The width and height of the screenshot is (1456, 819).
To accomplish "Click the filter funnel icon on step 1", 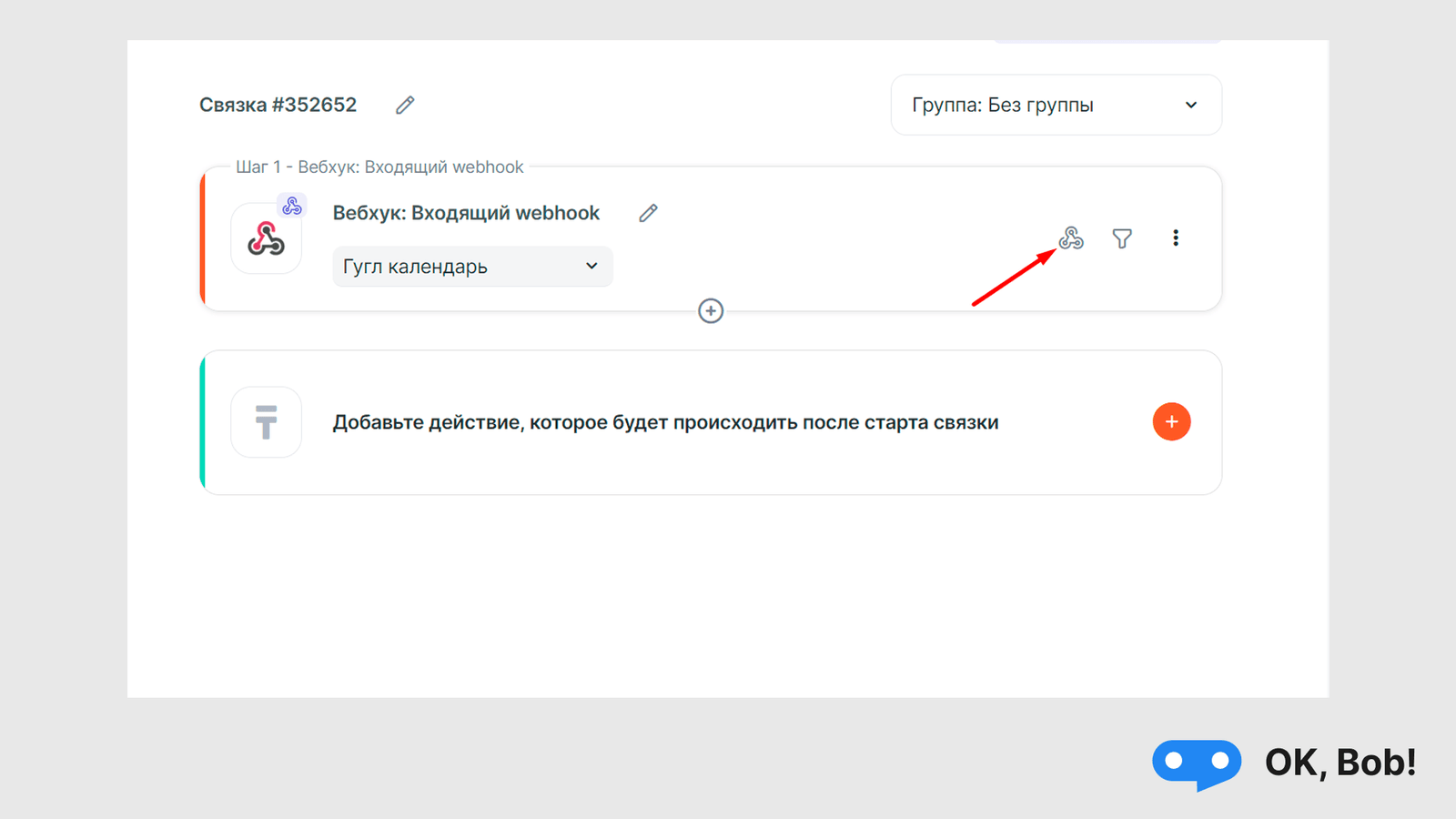I will pyautogui.click(x=1123, y=238).
